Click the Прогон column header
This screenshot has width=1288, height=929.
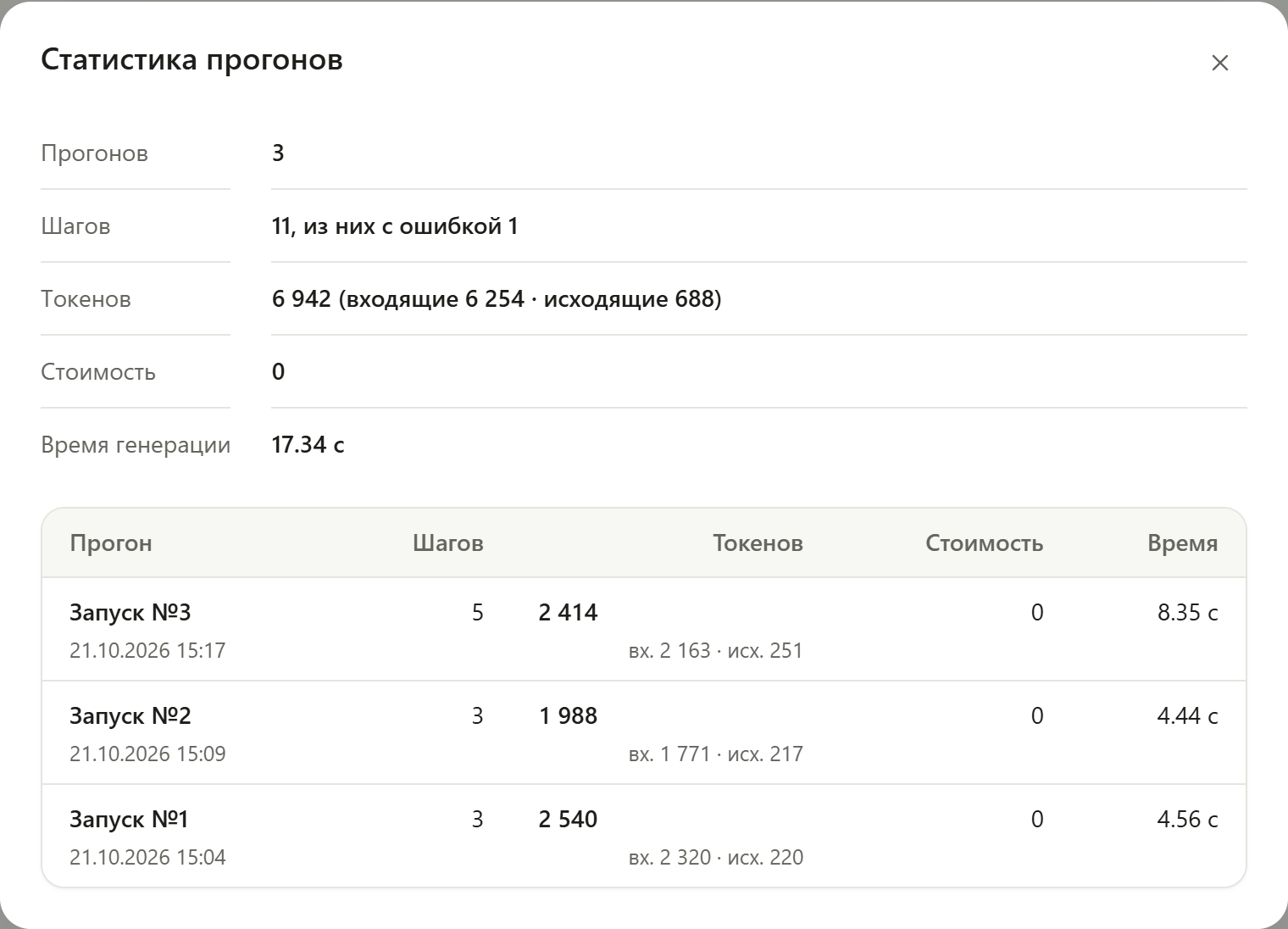[x=111, y=543]
